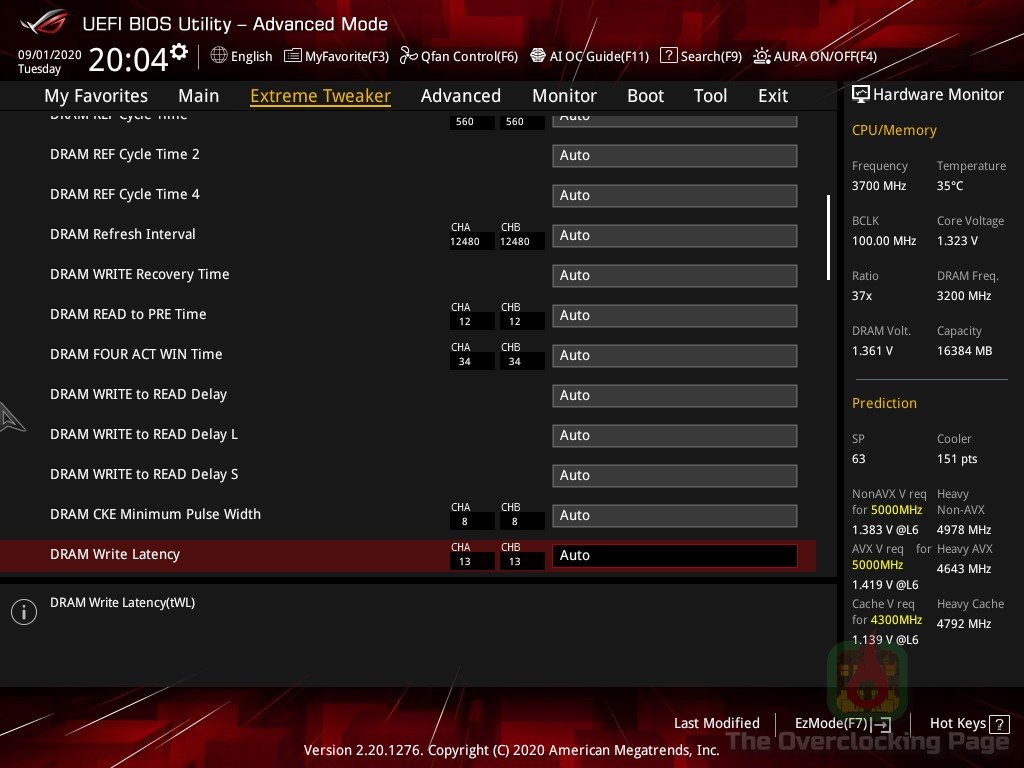The image size is (1024, 768).
Task: Click the Hardware Monitor panel icon
Action: click(861, 94)
